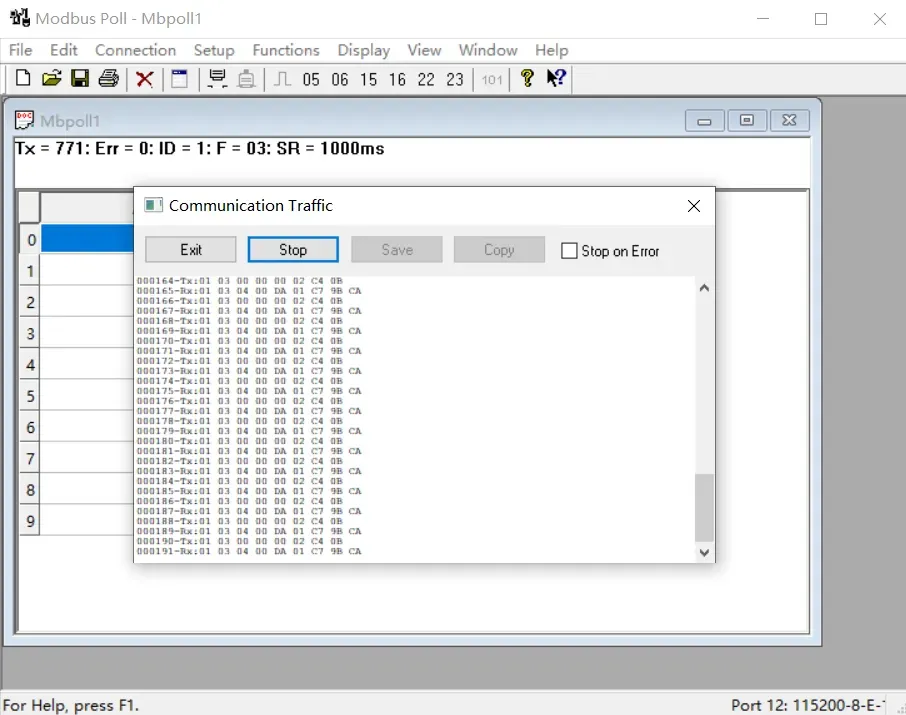Open the Functions menu

coord(286,50)
